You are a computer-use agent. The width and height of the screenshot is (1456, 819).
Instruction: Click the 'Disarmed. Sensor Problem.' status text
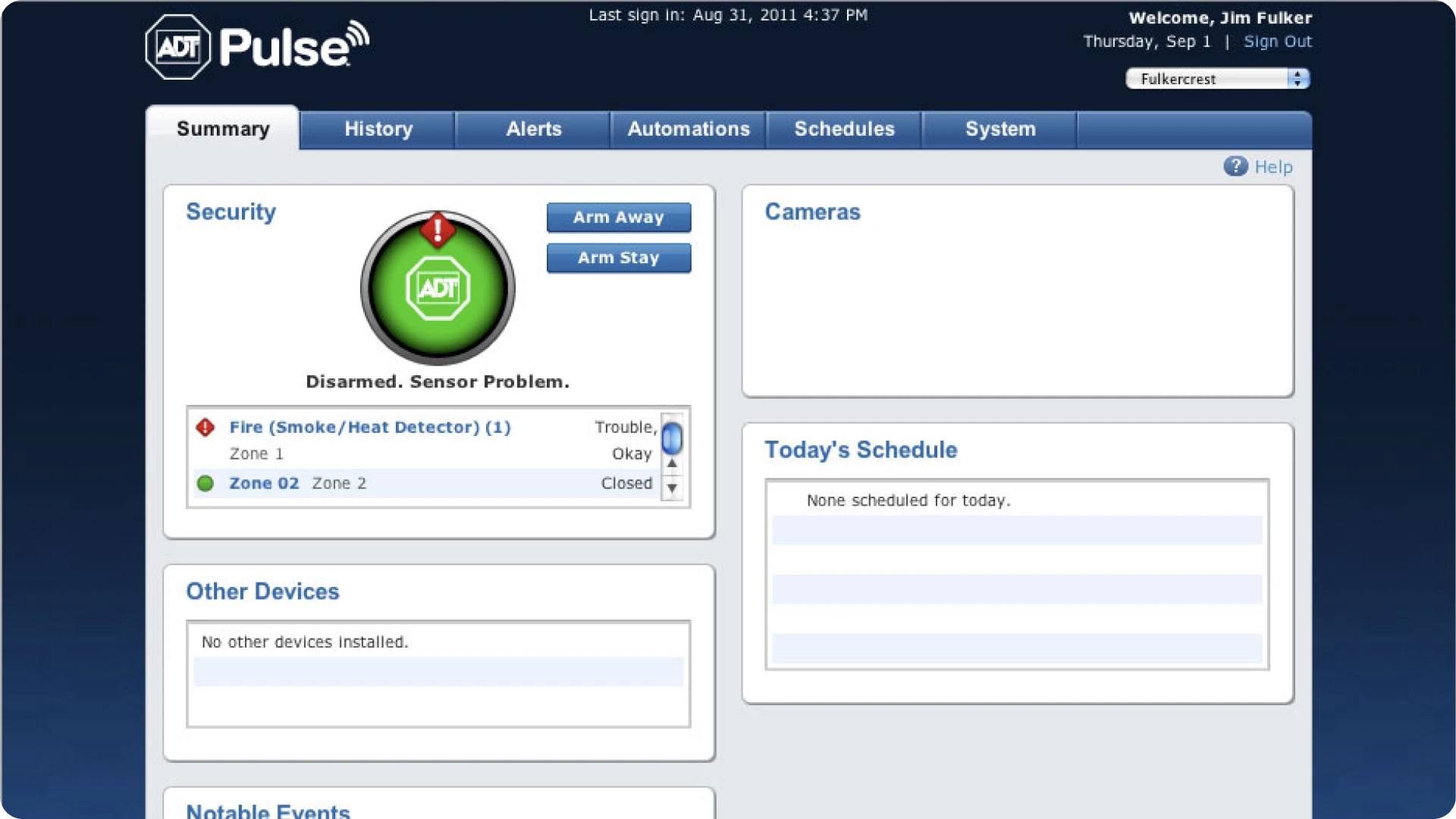(x=438, y=381)
